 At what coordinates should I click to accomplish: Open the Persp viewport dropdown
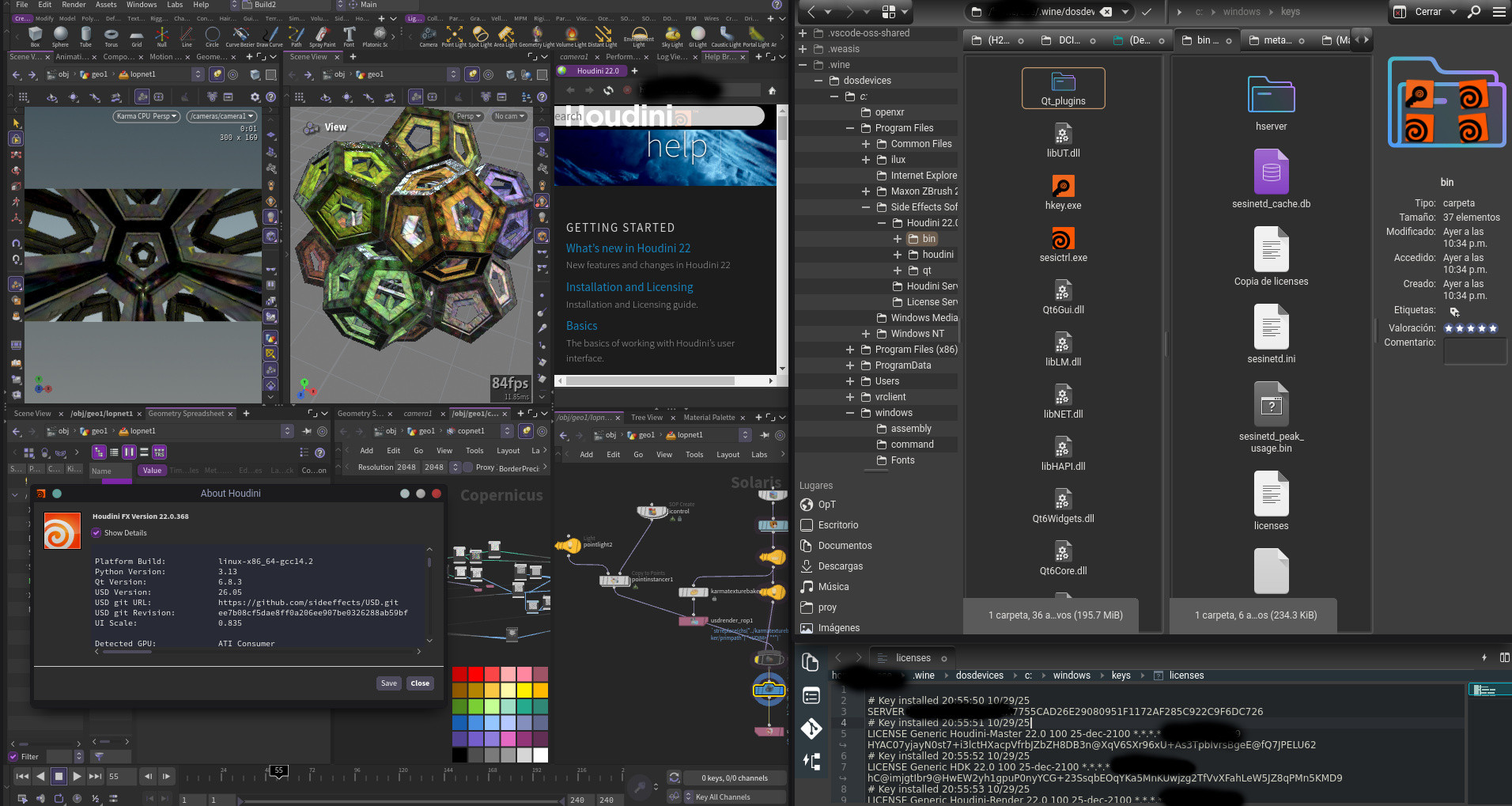click(x=467, y=116)
